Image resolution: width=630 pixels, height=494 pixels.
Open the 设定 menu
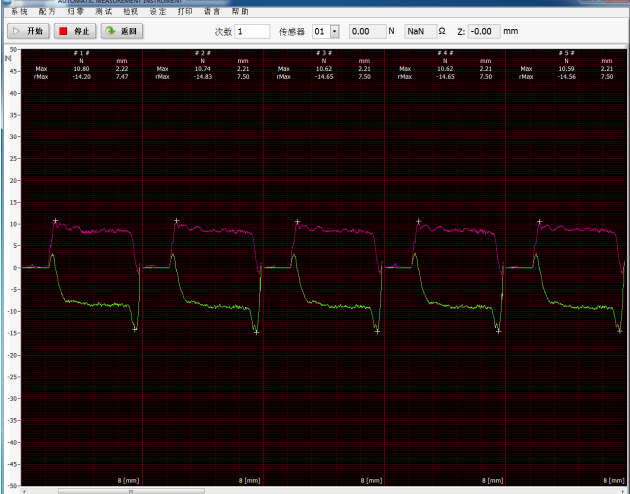pos(158,12)
